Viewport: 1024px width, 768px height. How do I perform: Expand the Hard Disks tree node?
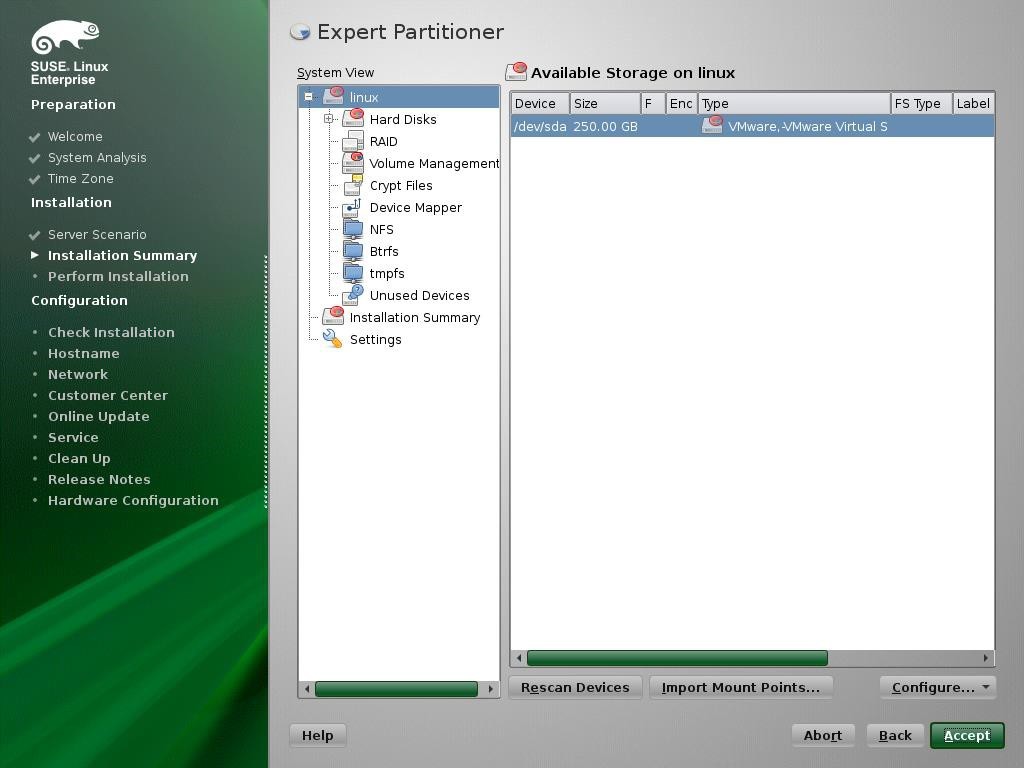328,119
